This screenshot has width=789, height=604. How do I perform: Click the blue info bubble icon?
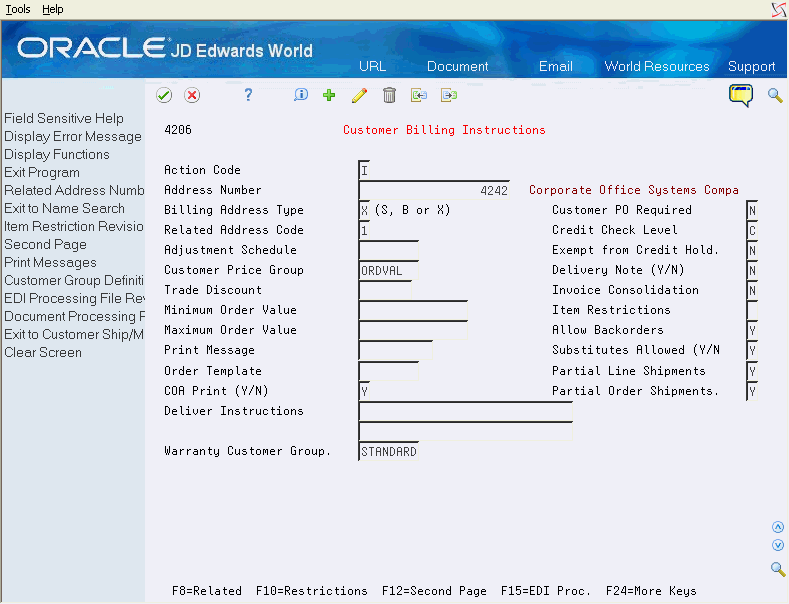pyautogui.click(x=301, y=95)
